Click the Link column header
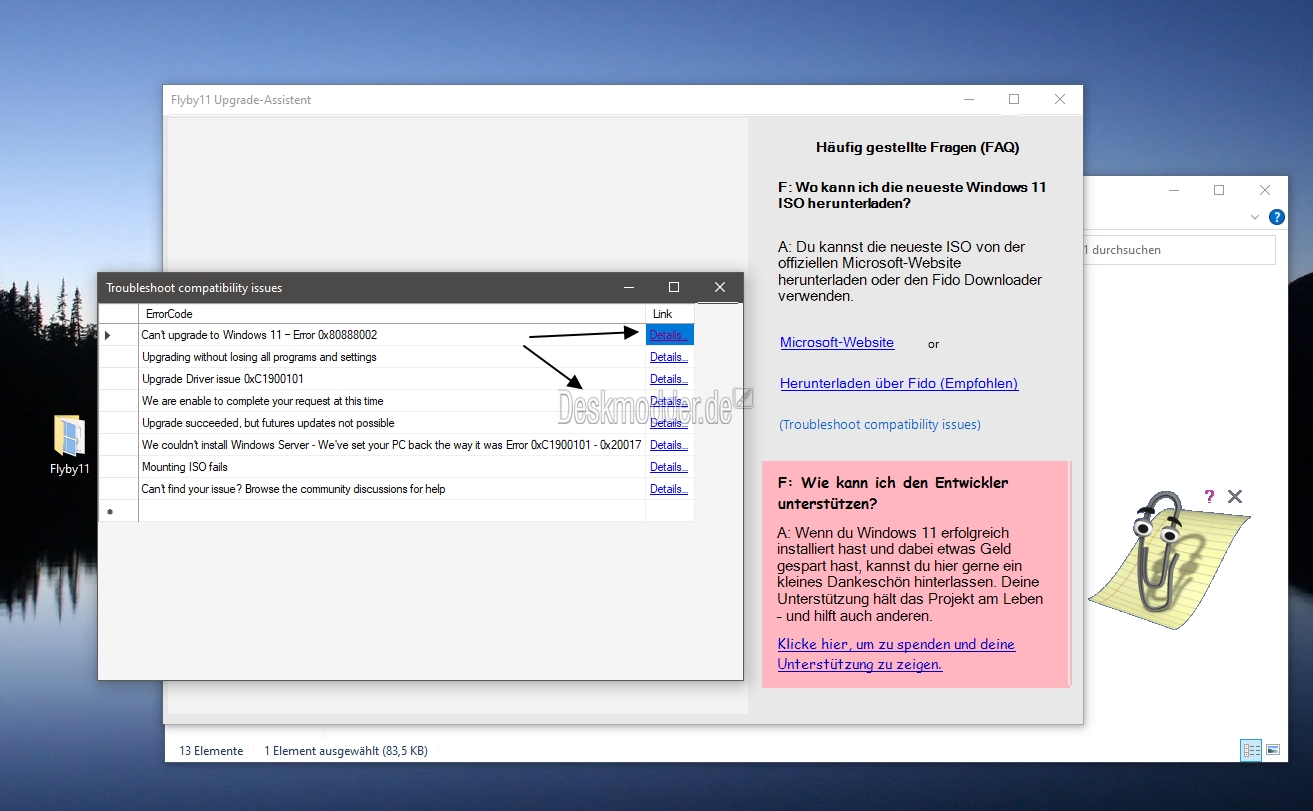1313x811 pixels. tap(670, 314)
